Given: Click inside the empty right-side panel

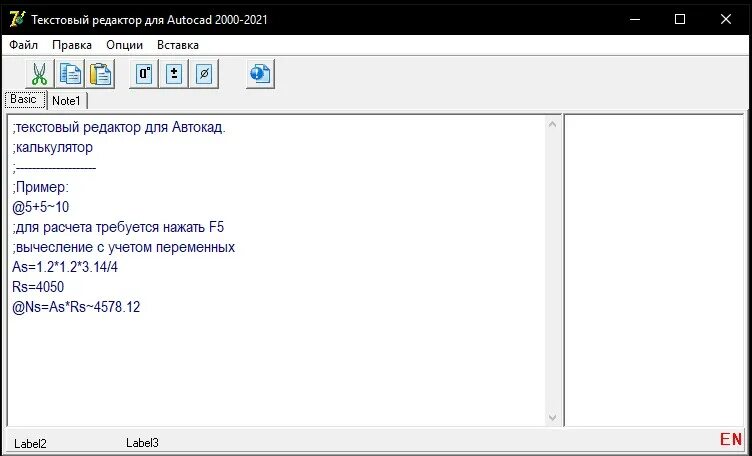Looking at the screenshot, I should (654, 270).
